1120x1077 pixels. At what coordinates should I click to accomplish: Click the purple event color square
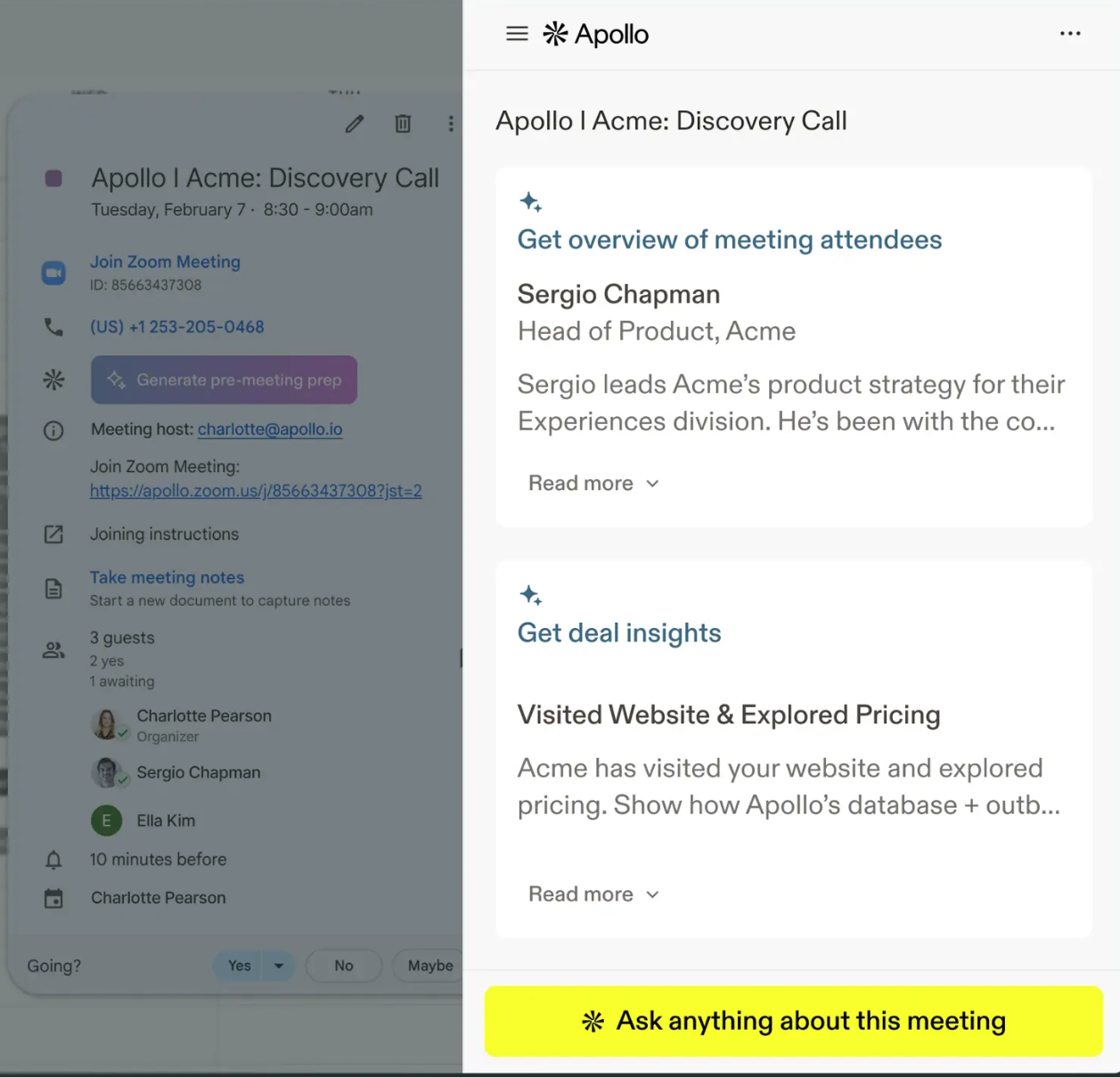coord(53,178)
